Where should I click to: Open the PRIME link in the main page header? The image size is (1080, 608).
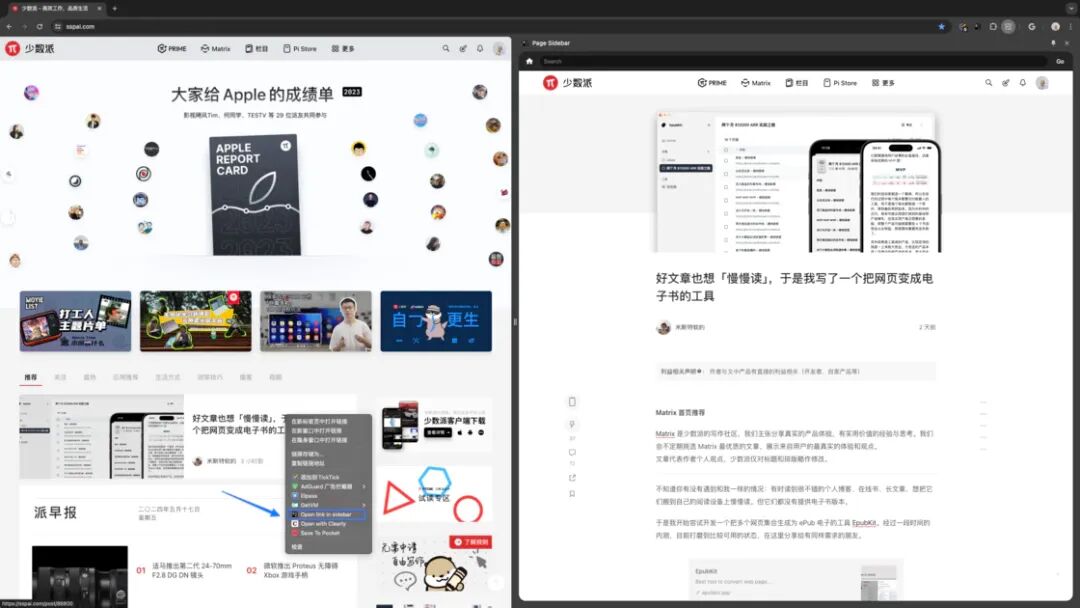click(172, 49)
